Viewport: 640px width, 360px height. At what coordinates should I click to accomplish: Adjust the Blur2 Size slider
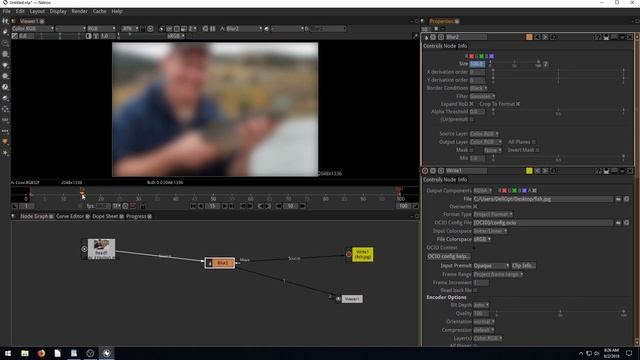514,64
